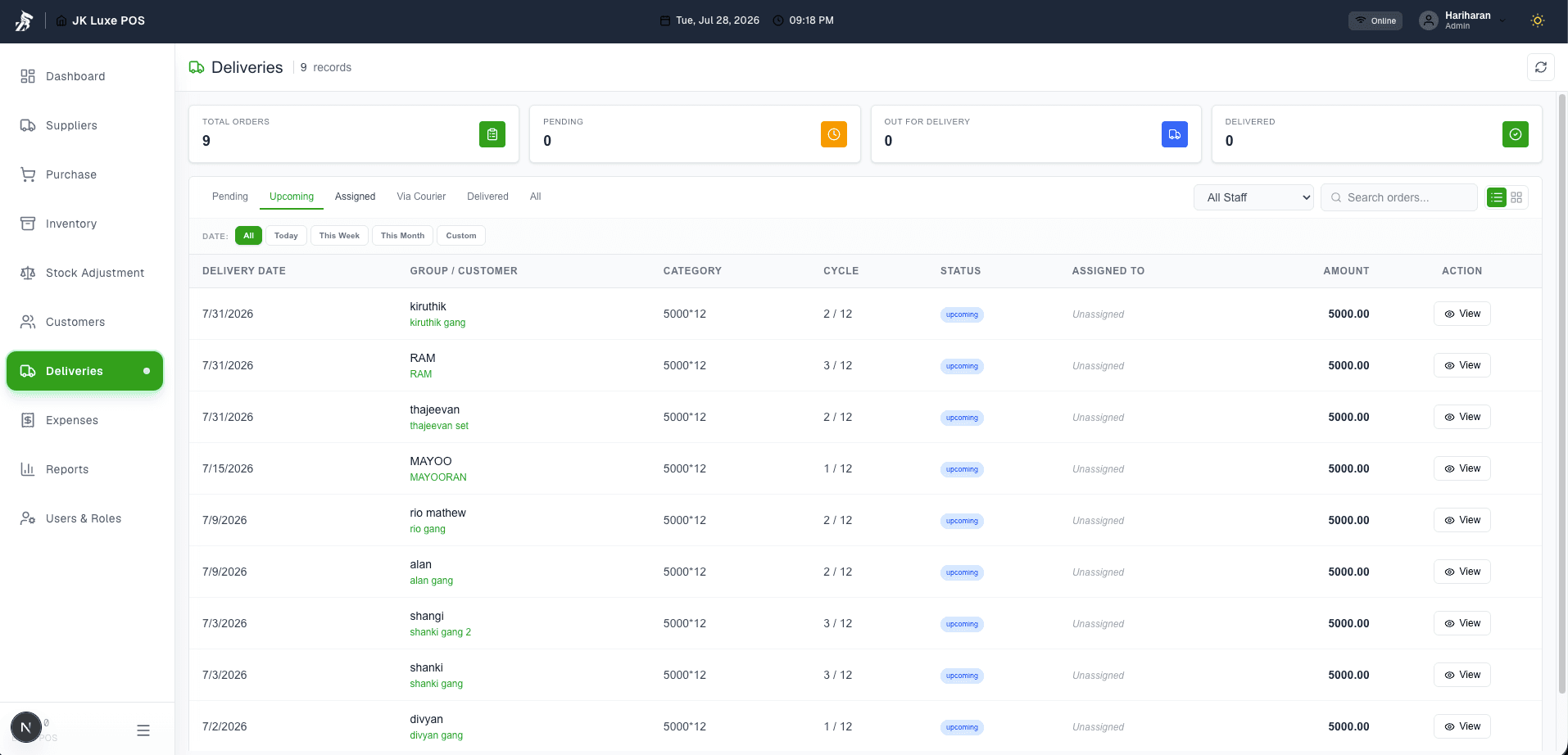Open Stock Adjustment from the sidebar
Screen dimensions: 1568x755
(x=85, y=273)
